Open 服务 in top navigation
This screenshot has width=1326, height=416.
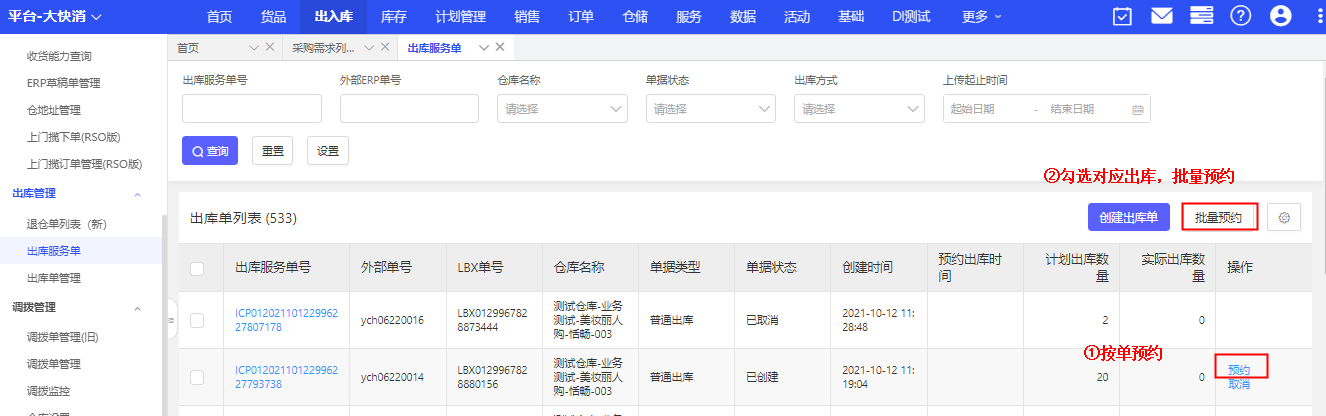pos(689,16)
